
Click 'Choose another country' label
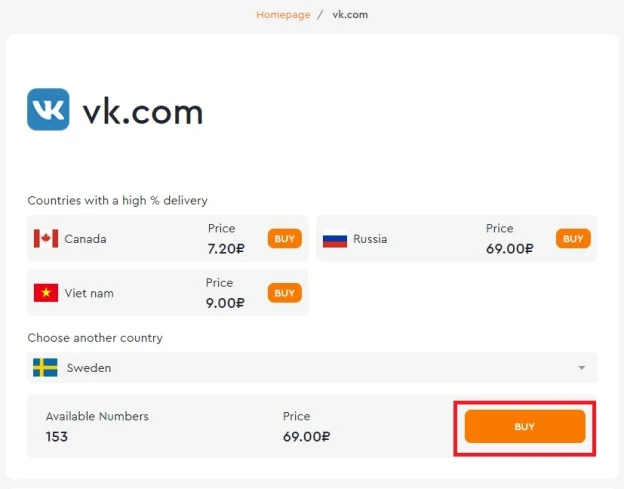(95, 338)
